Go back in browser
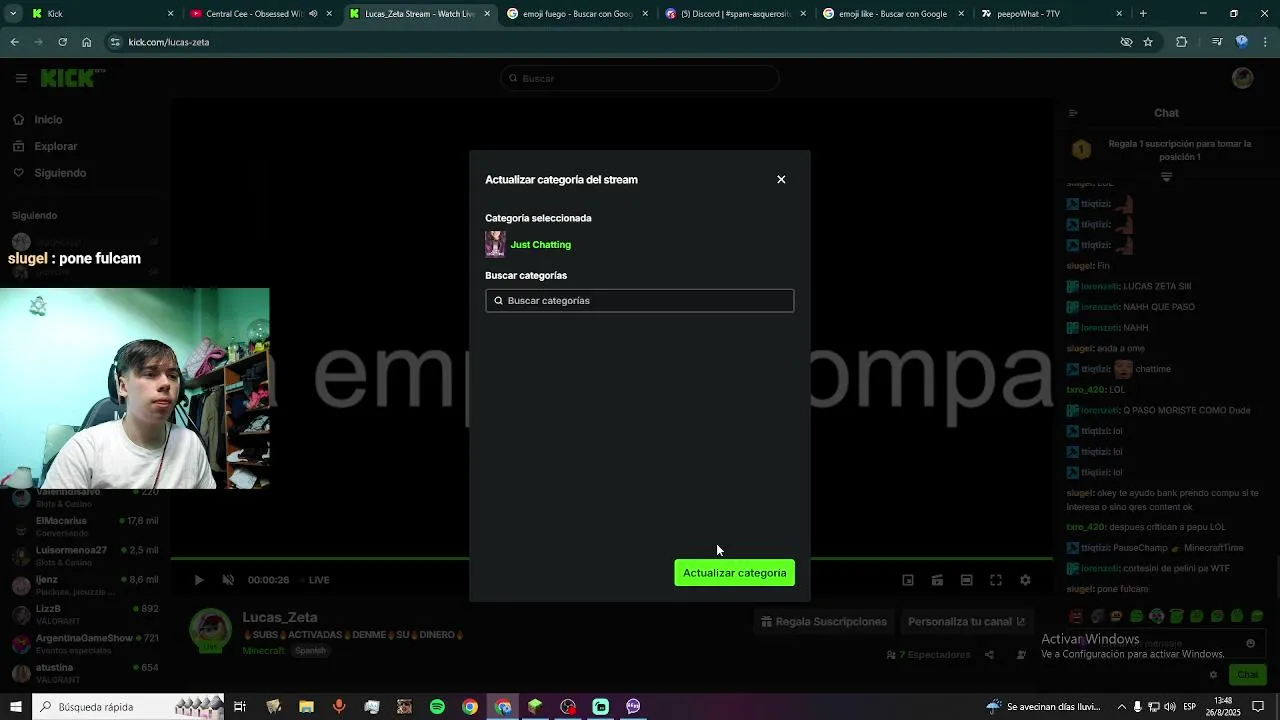This screenshot has width=1280, height=720. pos(14,42)
